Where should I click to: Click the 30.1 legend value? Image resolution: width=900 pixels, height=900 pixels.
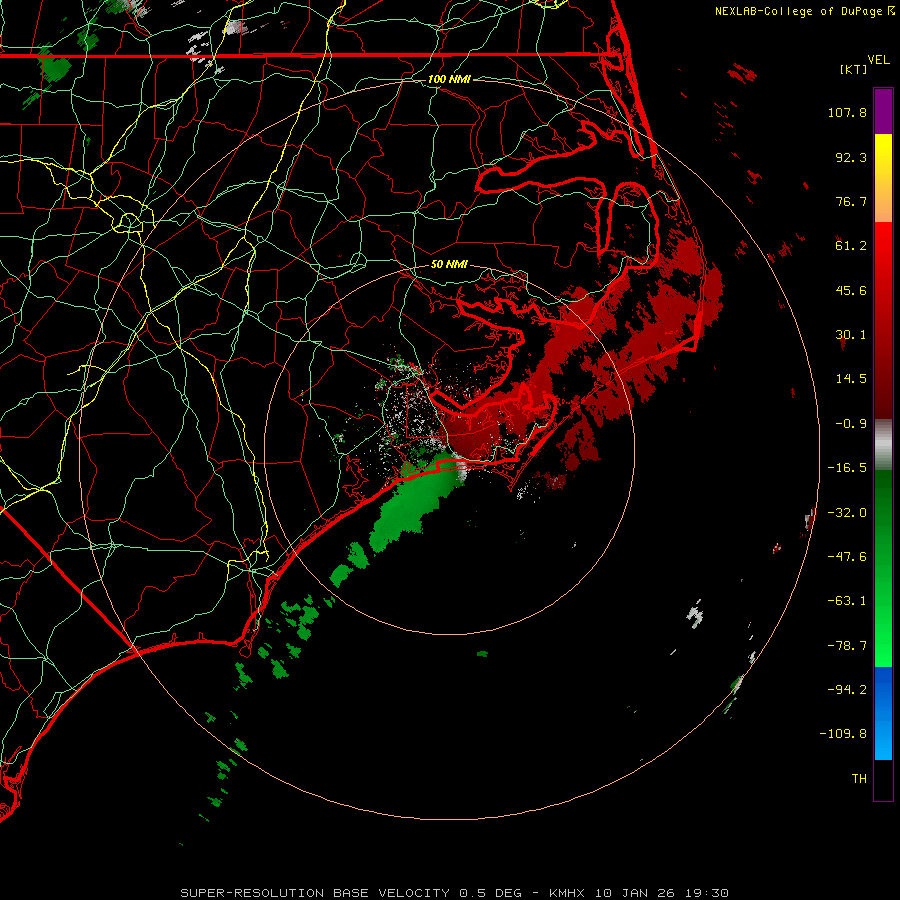click(851, 335)
